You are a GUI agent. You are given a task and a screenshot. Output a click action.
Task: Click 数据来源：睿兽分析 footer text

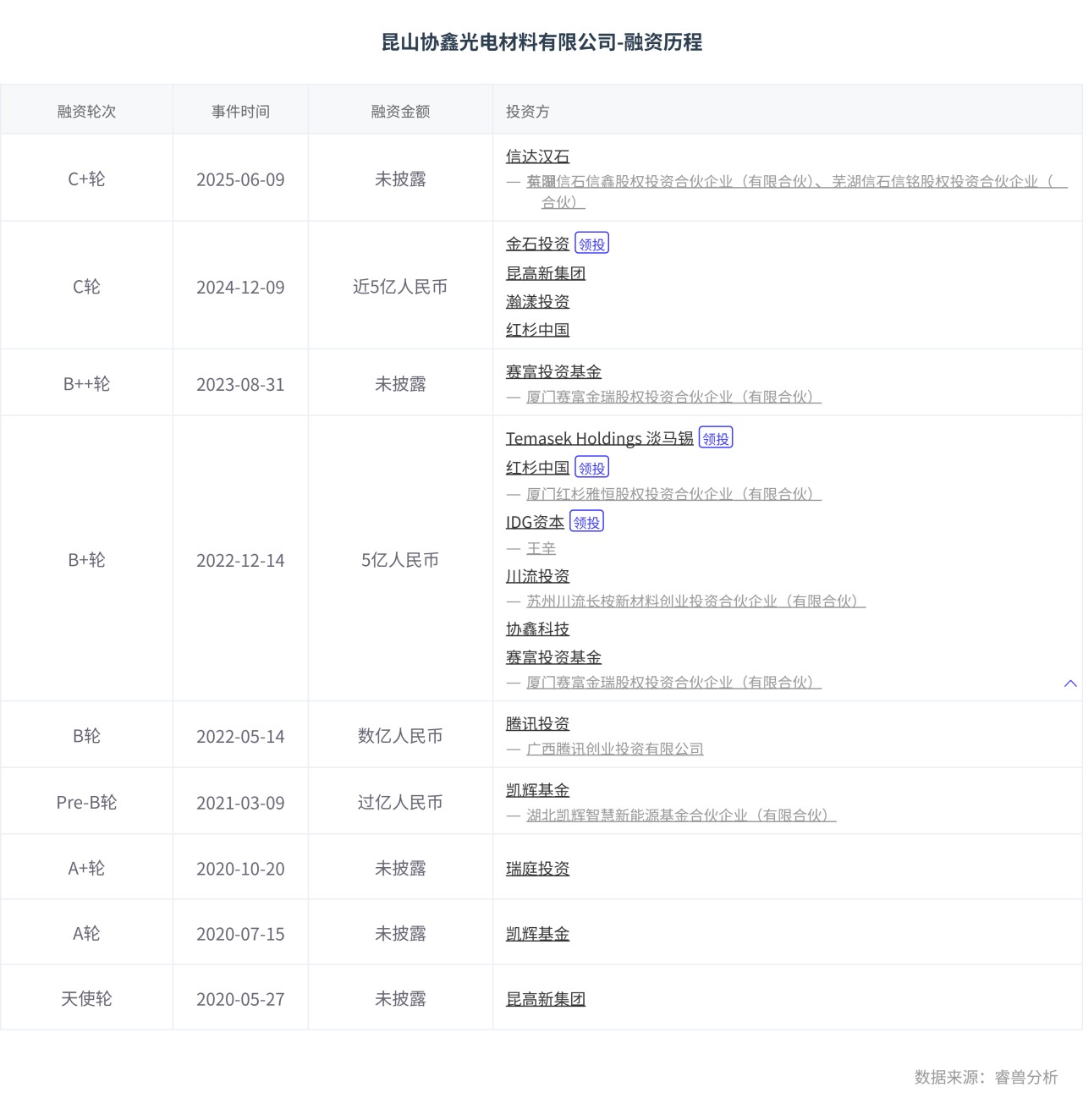click(x=986, y=1077)
